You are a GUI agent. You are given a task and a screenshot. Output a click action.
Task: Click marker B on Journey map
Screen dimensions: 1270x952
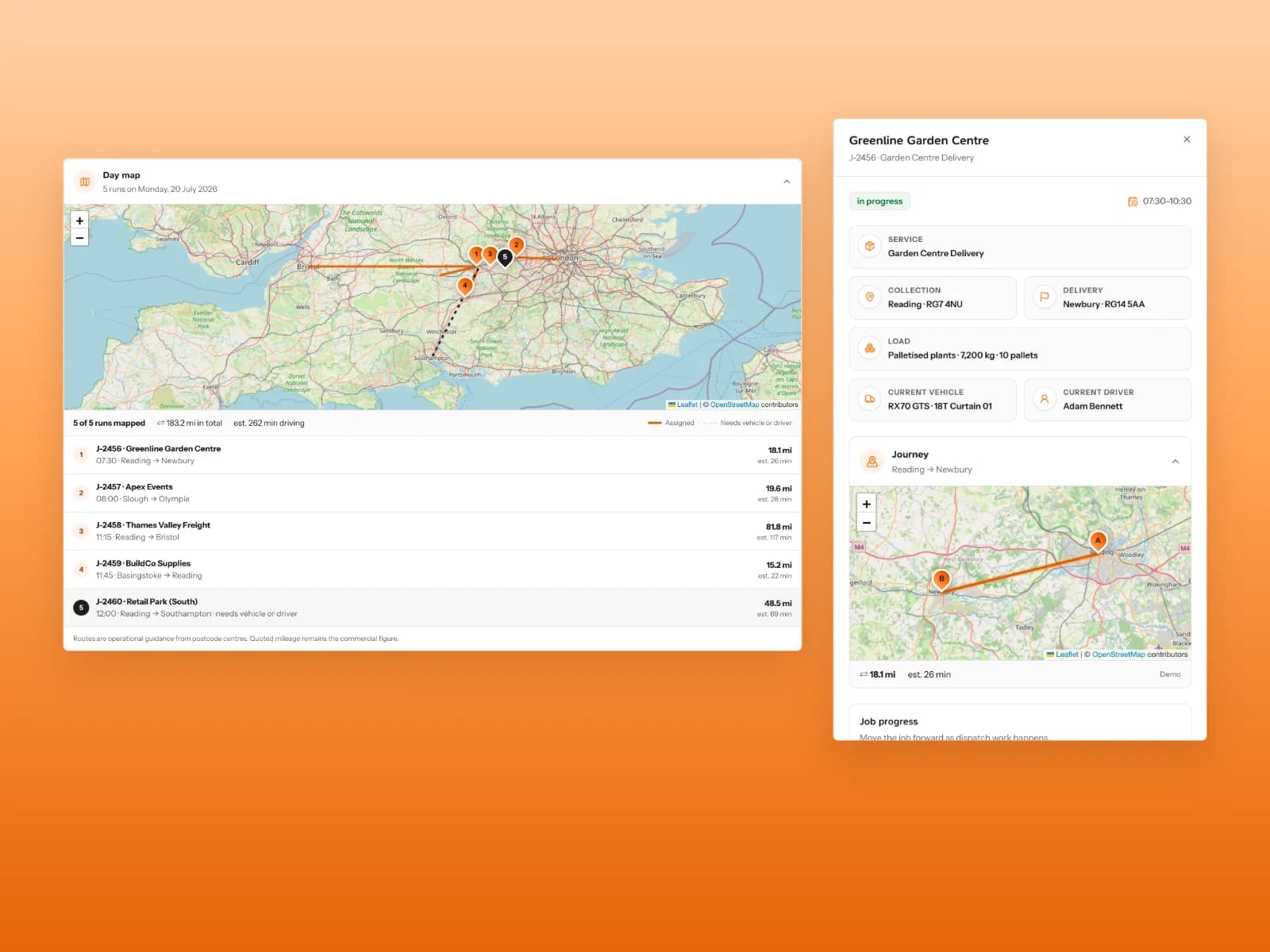941,580
